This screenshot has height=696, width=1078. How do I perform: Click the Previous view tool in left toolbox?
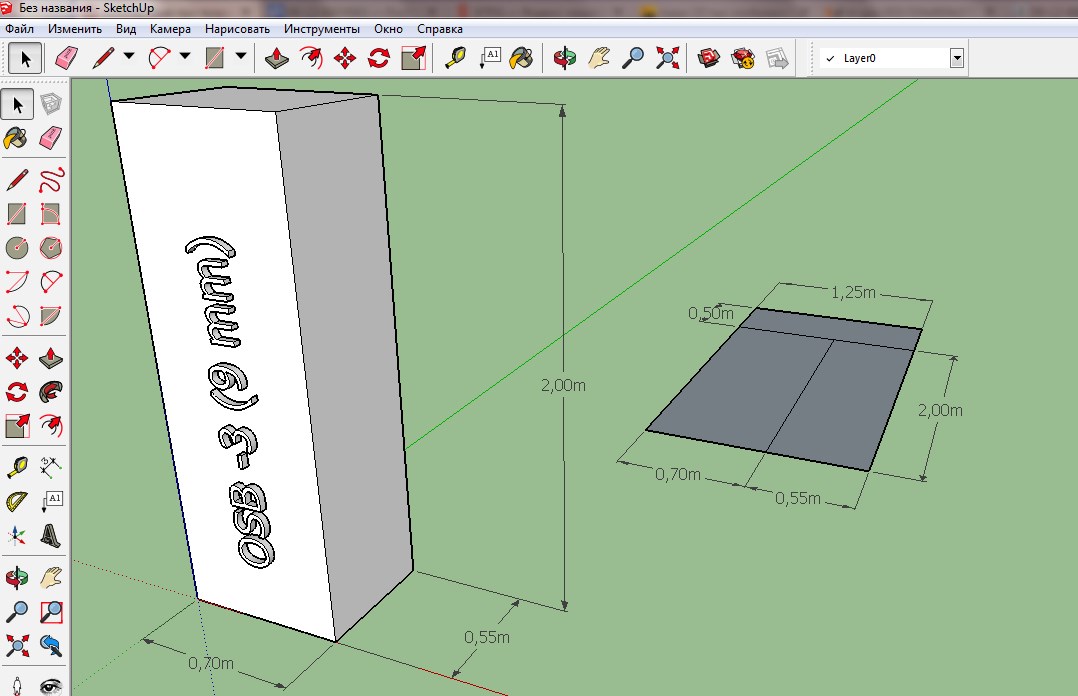tap(51, 645)
